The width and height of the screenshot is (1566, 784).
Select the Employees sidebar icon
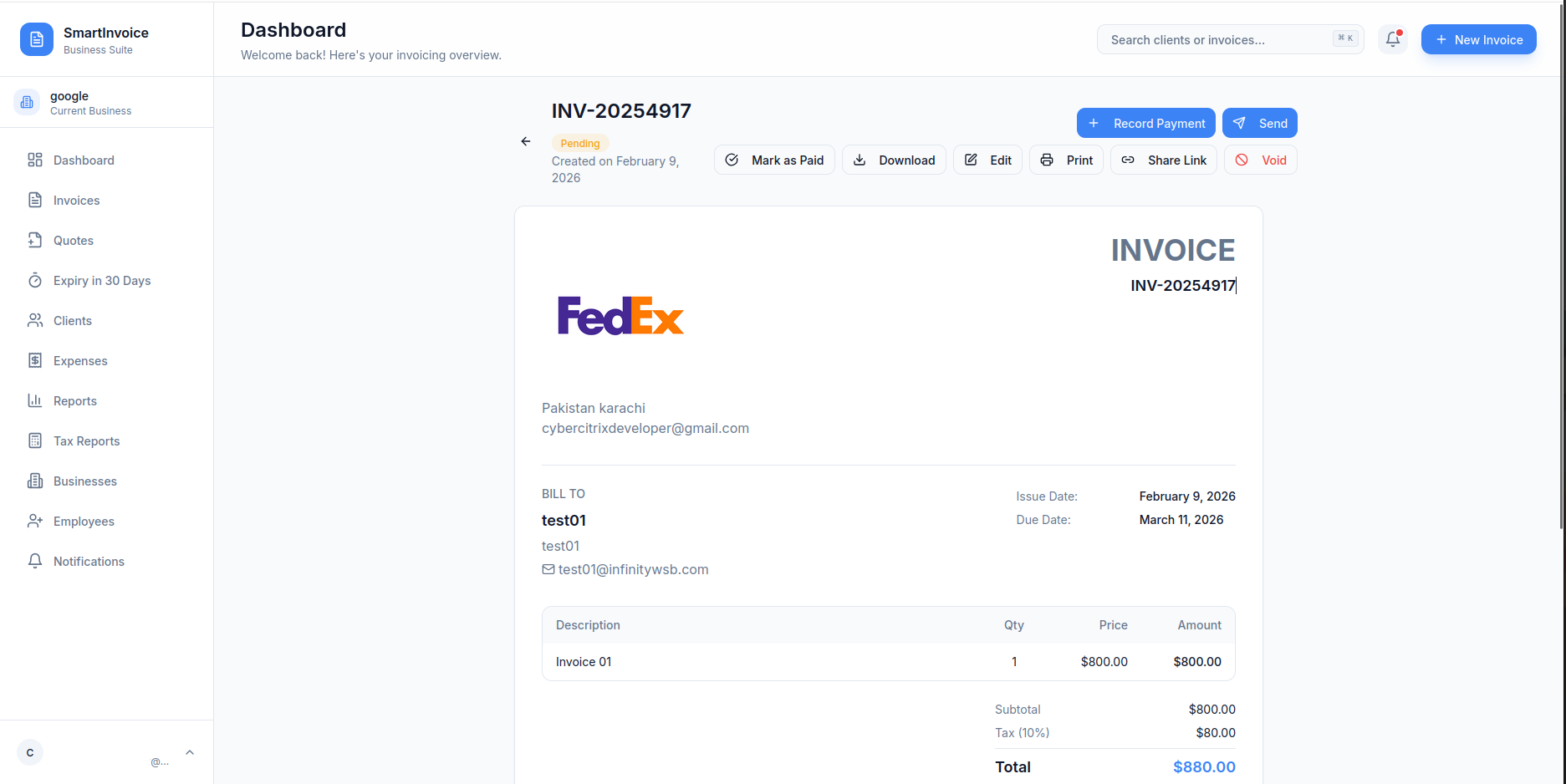35,521
